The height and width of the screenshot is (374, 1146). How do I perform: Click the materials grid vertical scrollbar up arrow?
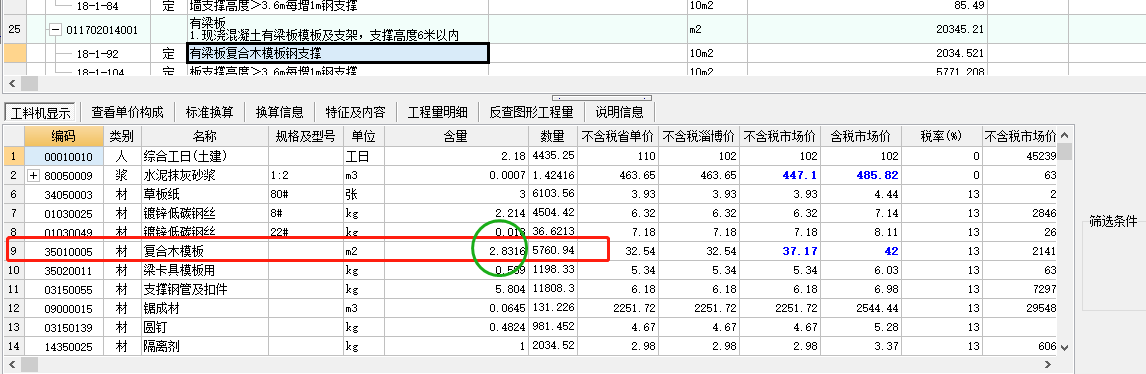click(1064, 135)
